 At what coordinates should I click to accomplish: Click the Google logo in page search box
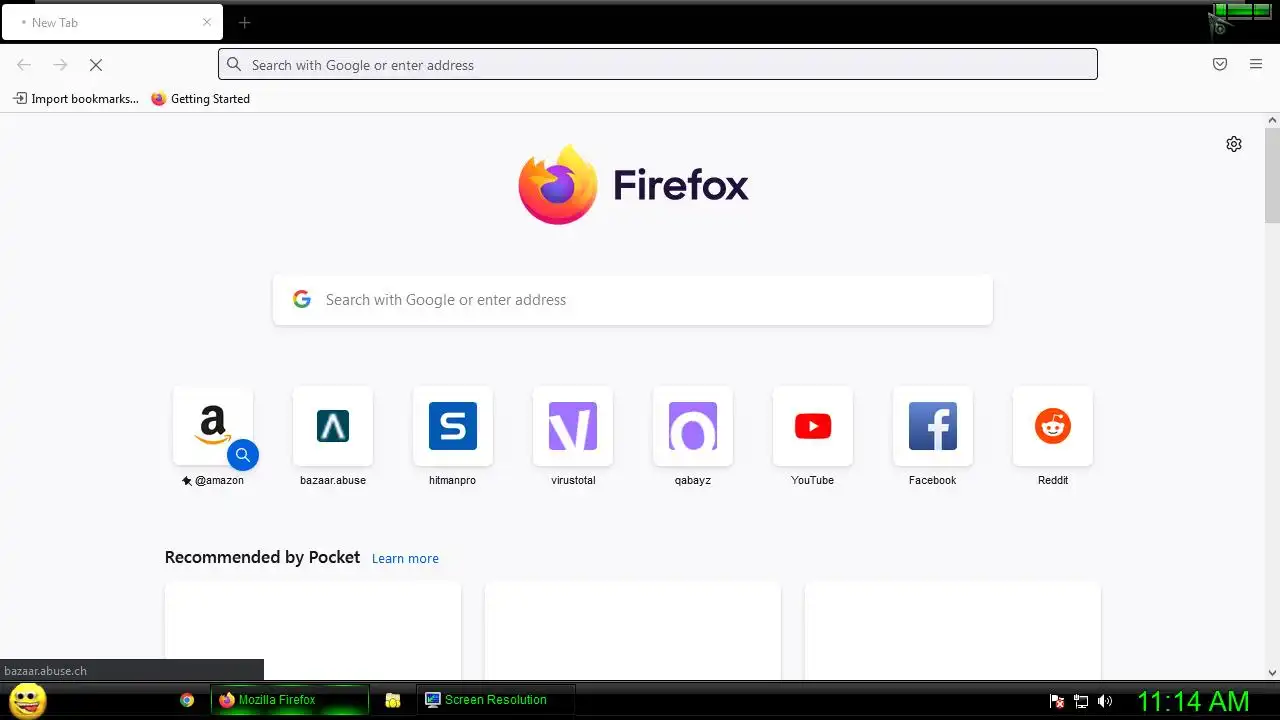coord(302,299)
